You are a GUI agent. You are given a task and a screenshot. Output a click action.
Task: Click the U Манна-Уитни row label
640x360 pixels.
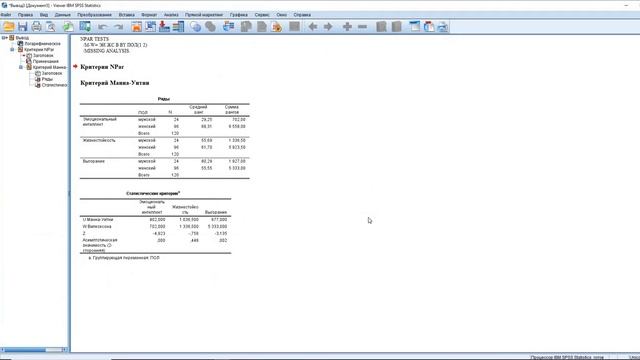tap(98, 220)
